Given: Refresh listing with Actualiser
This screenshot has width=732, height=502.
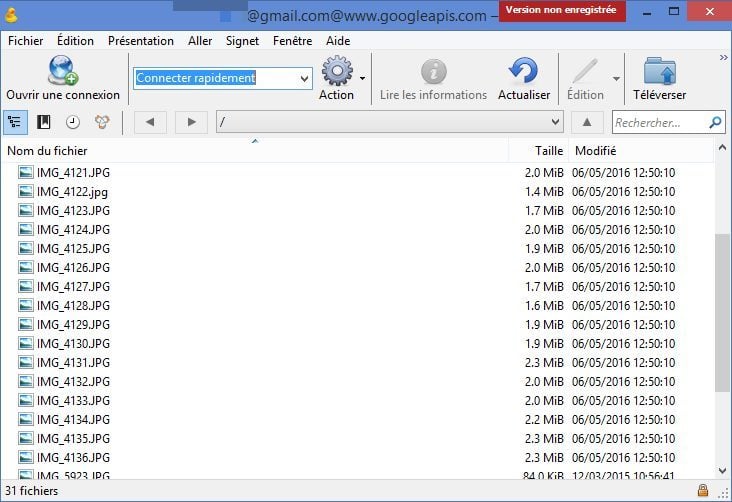Looking at the screenshot, I should click(x=524, y=72).
